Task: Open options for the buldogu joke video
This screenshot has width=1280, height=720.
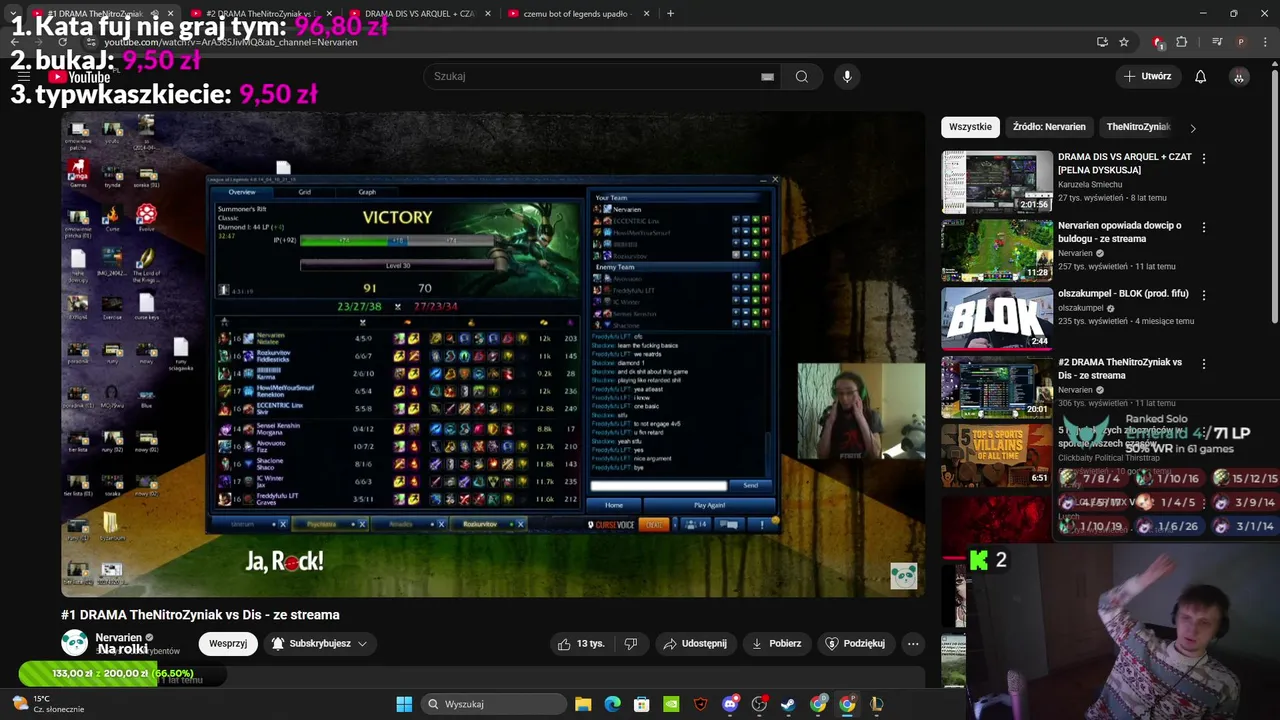Action: (1203, 227)
